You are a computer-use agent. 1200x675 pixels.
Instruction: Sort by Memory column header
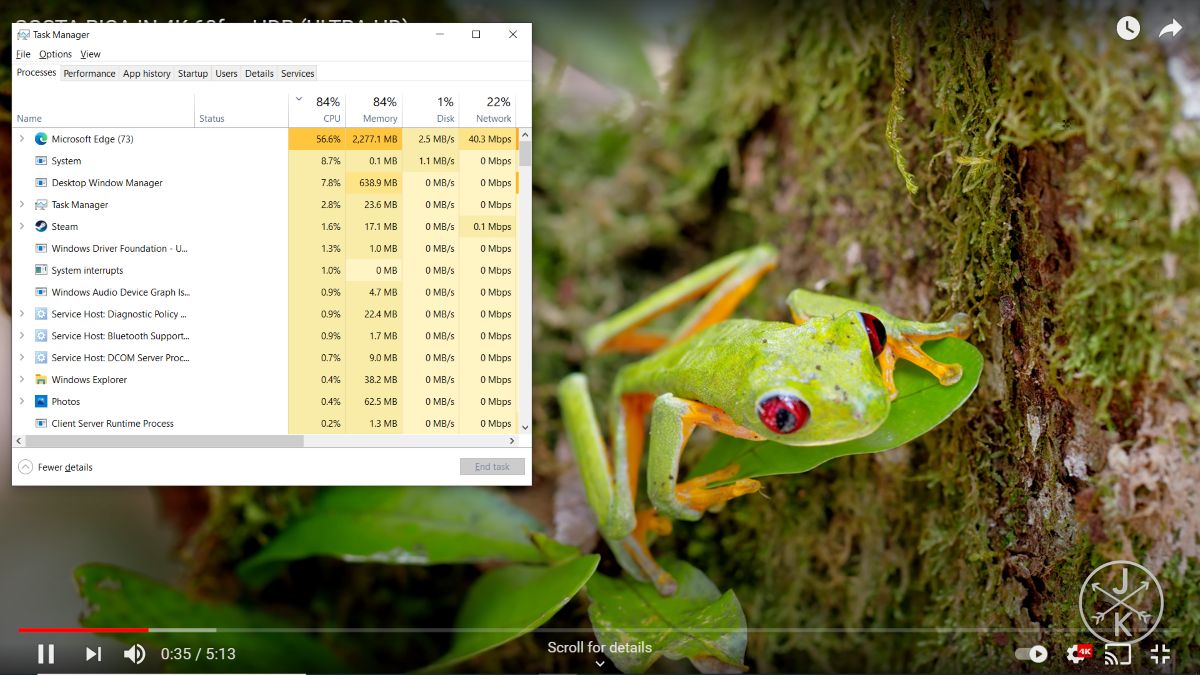coord(374,110)
